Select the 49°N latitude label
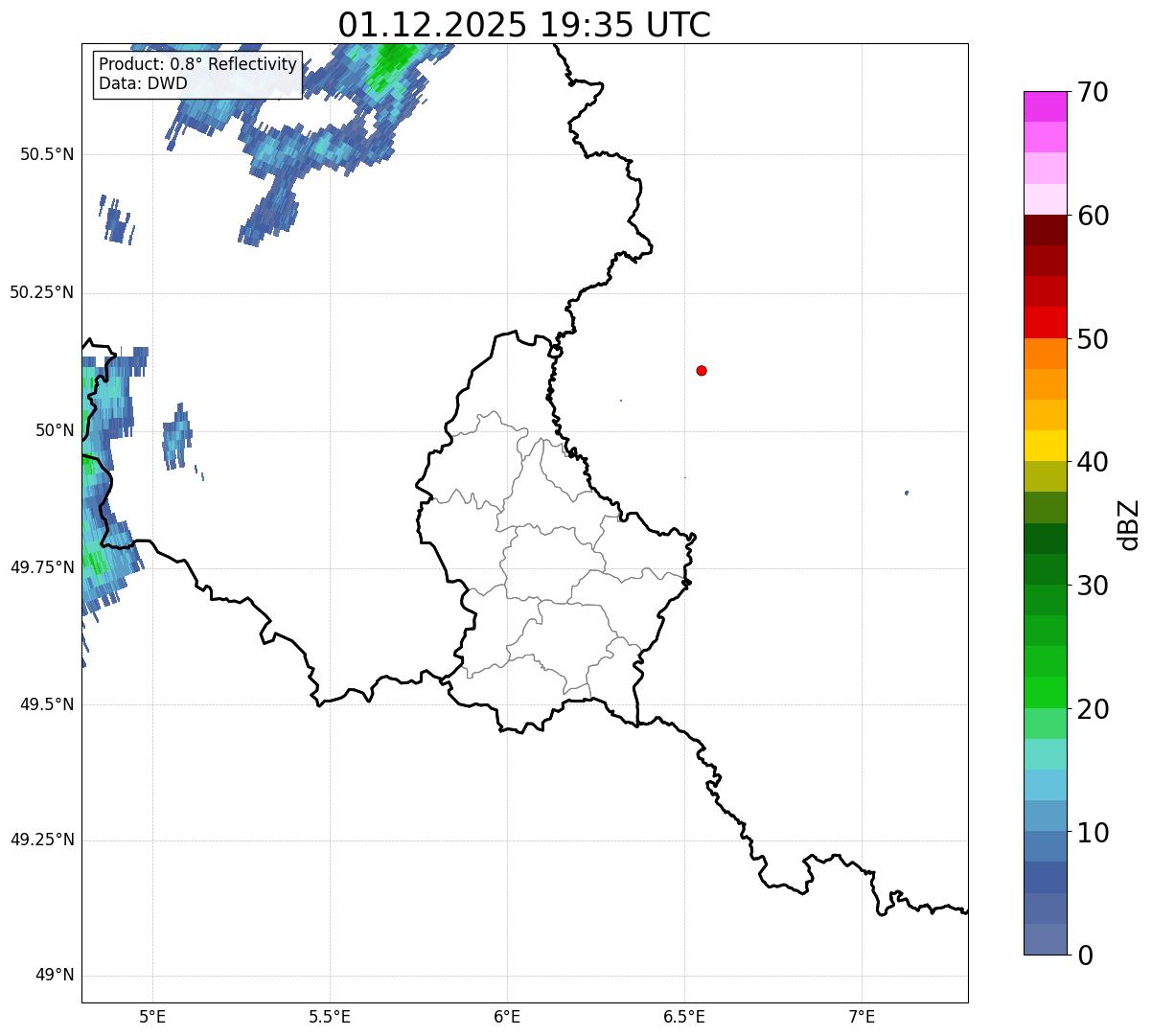1152x1036 pixels. pyautogui.click(x=55, y=976)
